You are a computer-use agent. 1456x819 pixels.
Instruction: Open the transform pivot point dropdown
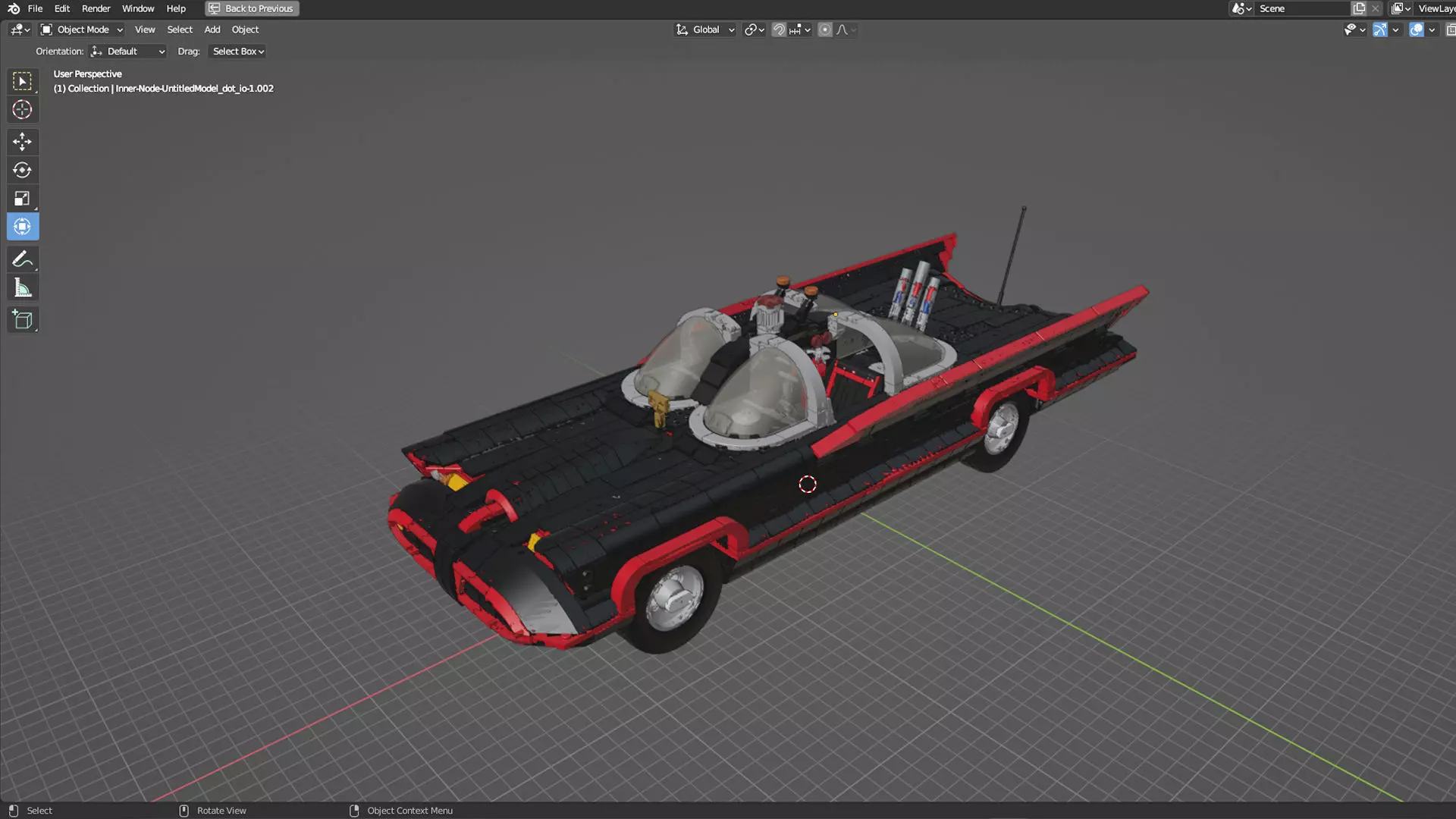(x=754, y=30)
